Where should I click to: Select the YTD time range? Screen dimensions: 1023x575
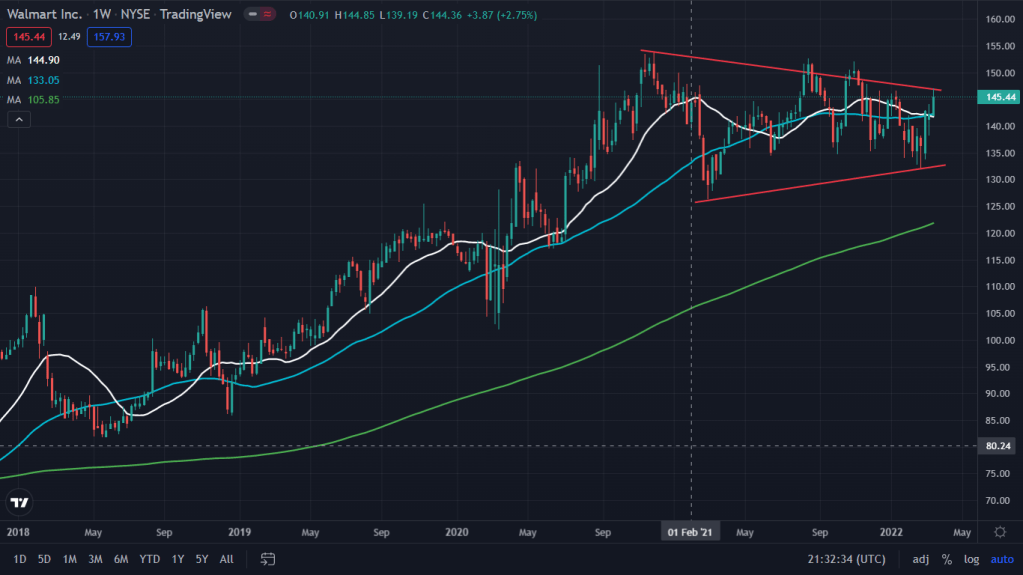coord(150,558)
